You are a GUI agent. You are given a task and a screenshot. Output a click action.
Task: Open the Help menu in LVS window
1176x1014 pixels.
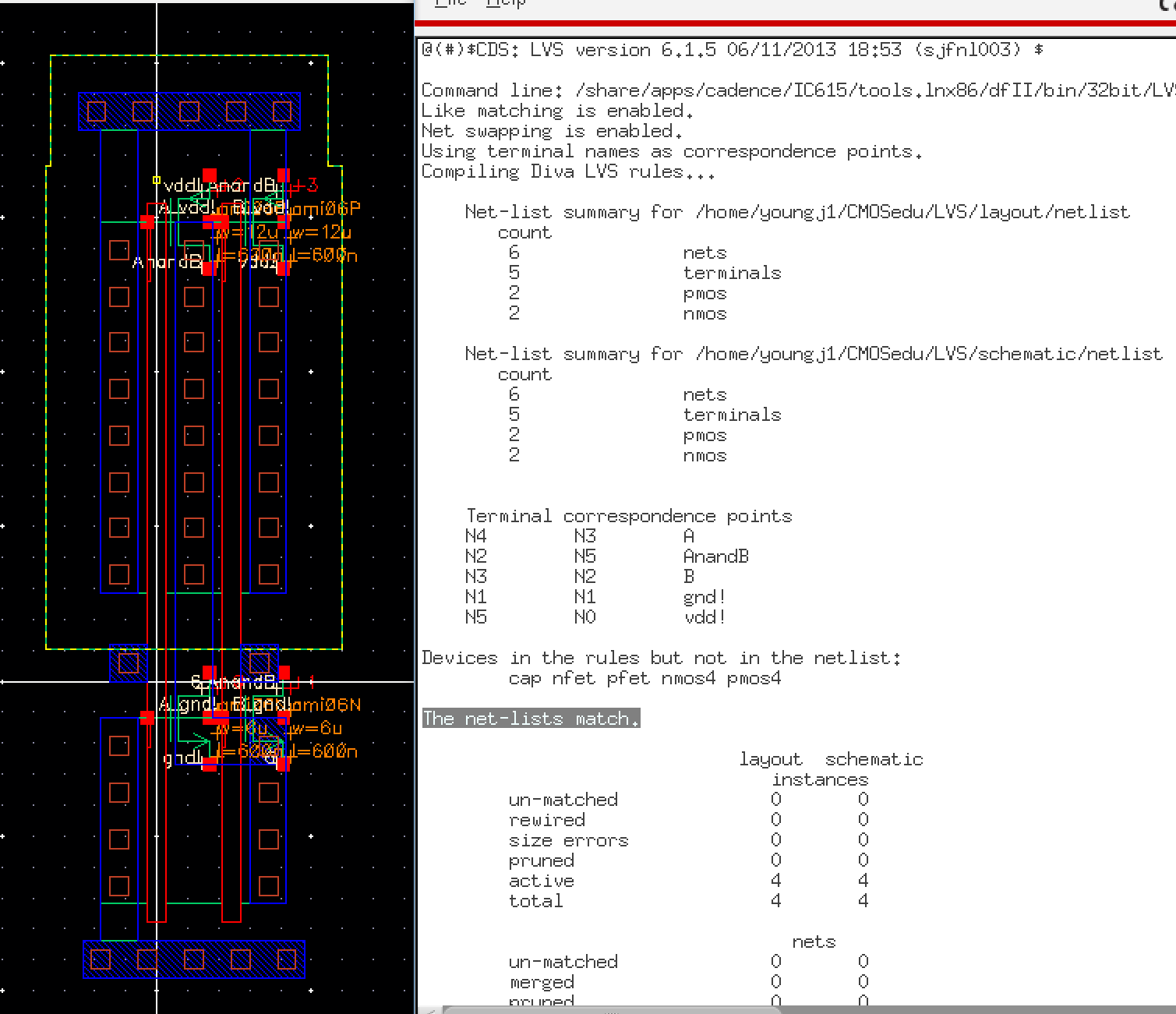(x=505, y=4)
